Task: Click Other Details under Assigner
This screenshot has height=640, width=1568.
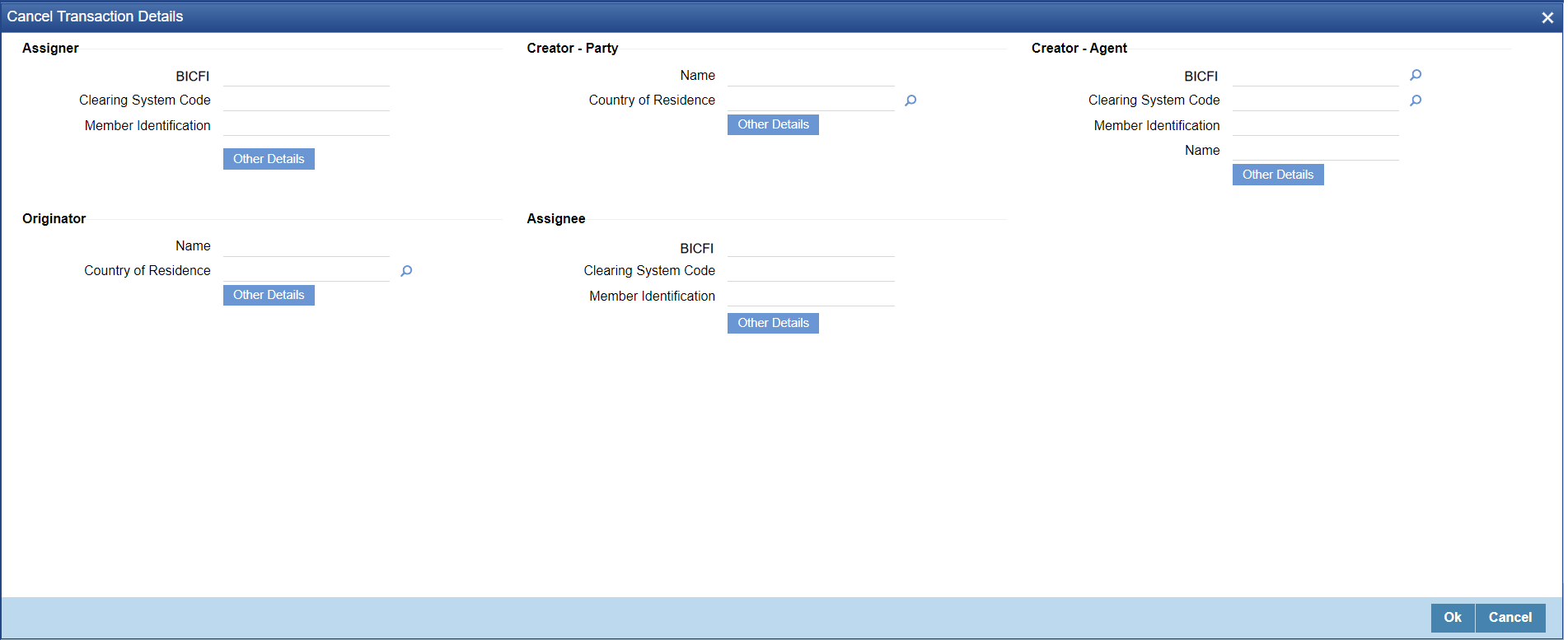Action: click(x=269, y=159)
